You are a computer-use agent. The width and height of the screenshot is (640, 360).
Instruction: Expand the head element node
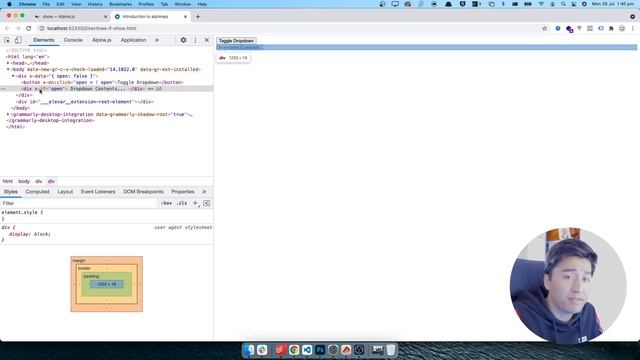8,63
